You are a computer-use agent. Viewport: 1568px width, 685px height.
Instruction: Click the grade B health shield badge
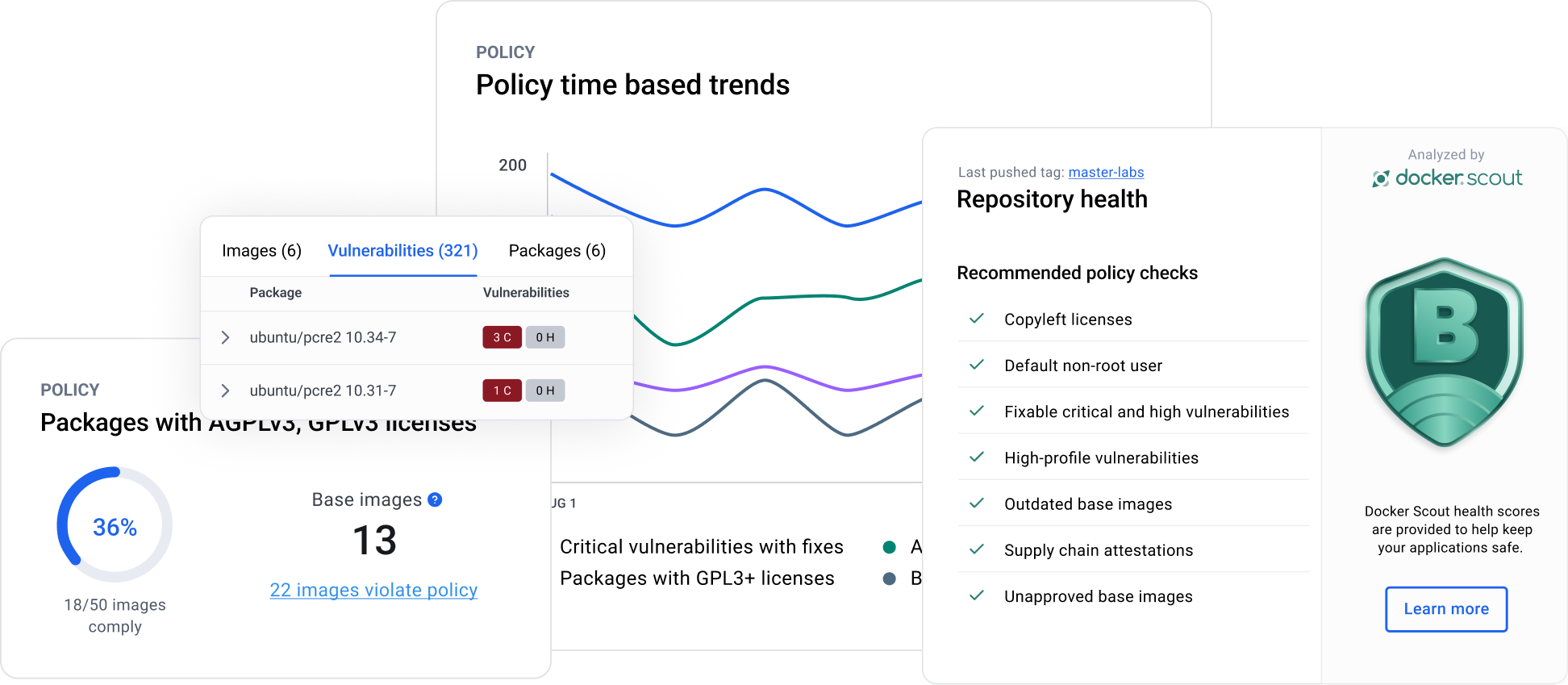(x=1444, y=352)
